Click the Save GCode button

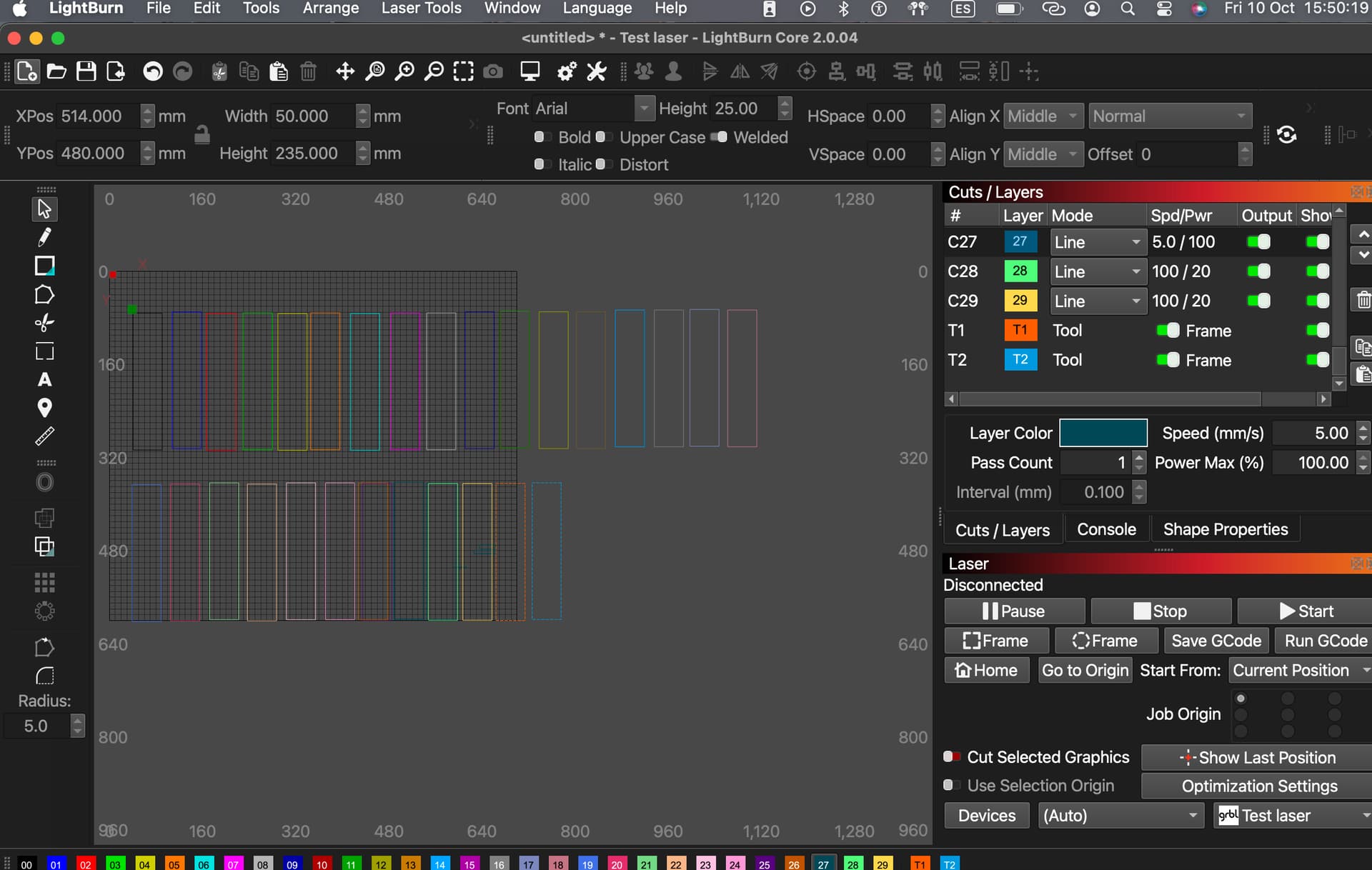click(1216, 641)
